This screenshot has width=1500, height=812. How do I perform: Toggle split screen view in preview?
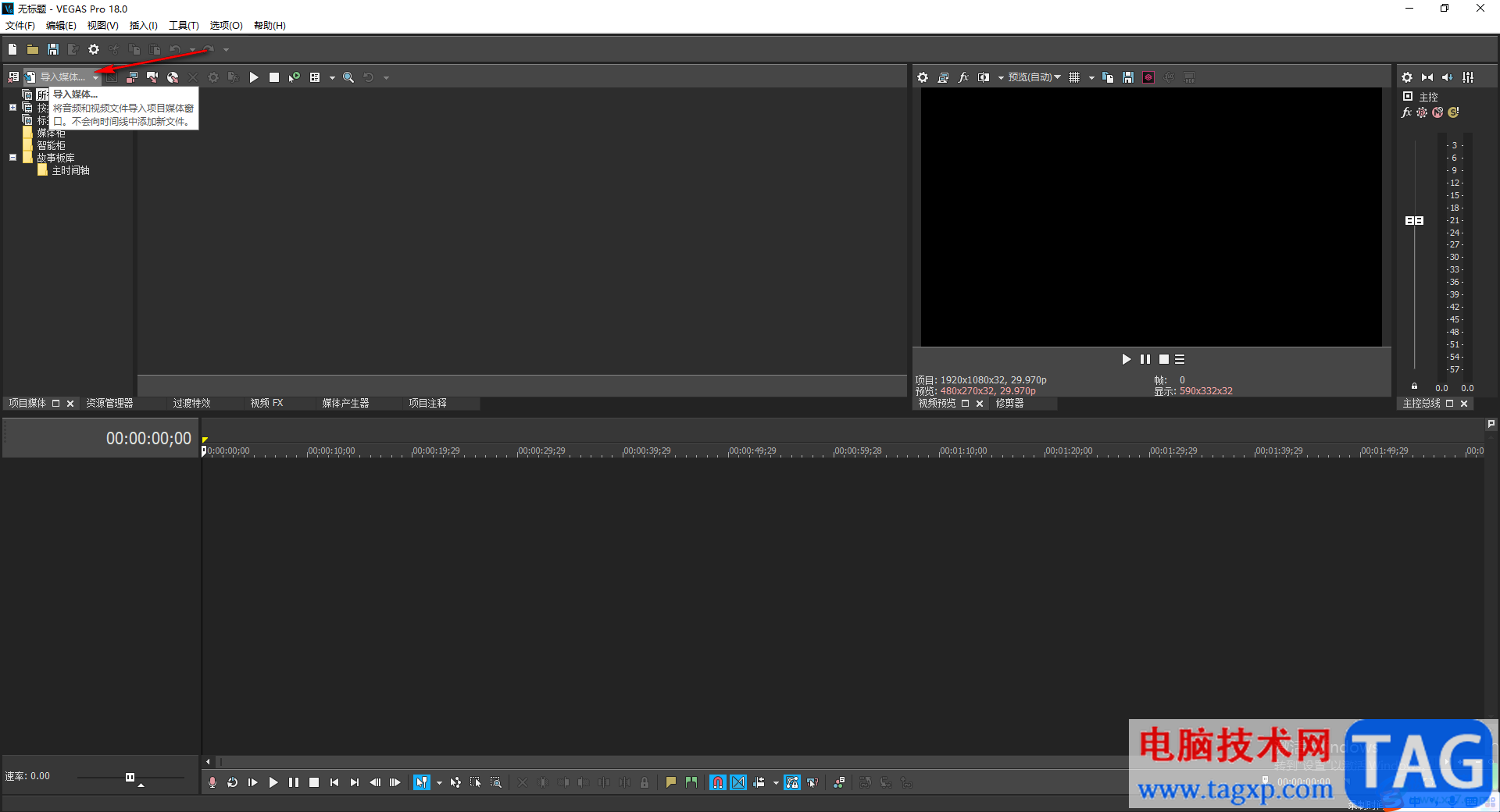[x=984, y=77]
